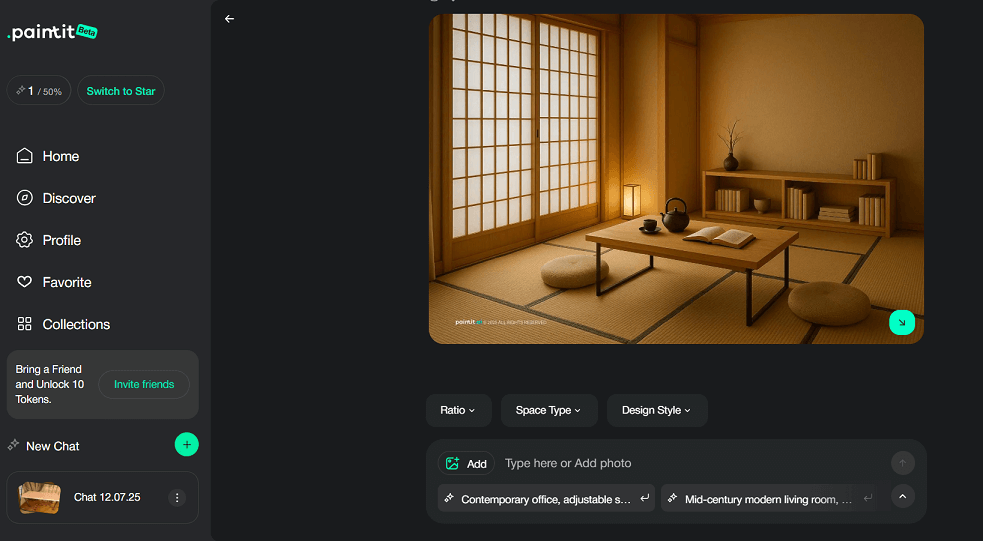View Favorite items
This screenshot has height=541, width=983.
pyautogui.click(x=66, y=282)
